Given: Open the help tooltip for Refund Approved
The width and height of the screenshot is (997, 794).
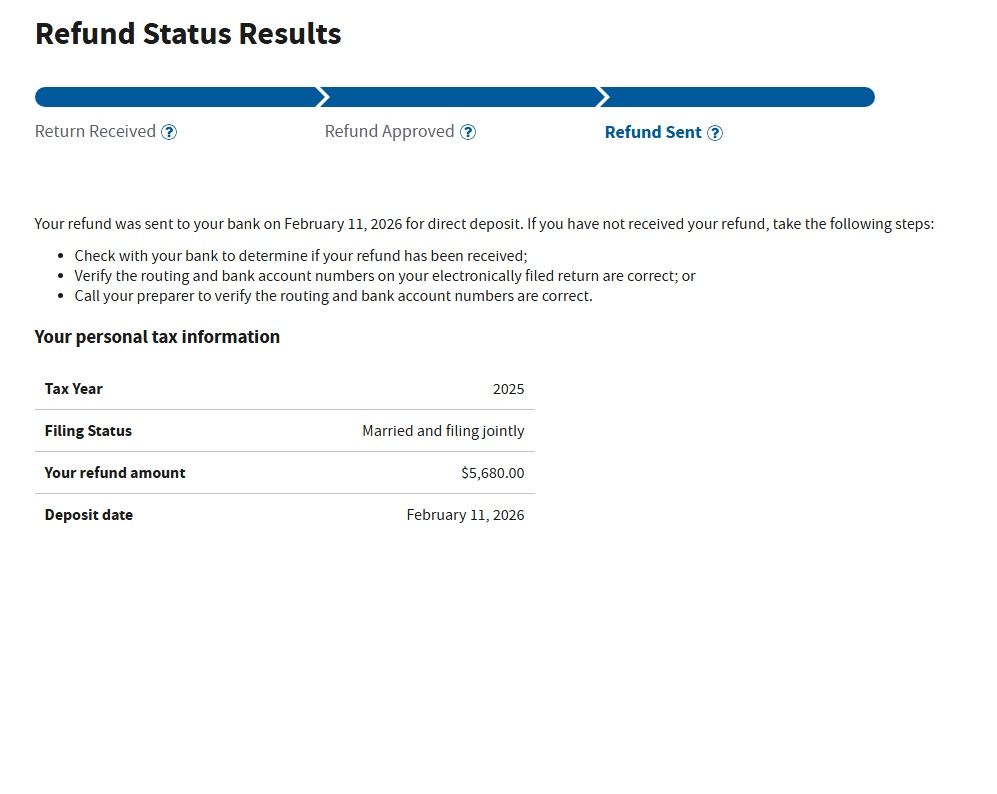Looking at the screenshot, I should click(468, 132).
